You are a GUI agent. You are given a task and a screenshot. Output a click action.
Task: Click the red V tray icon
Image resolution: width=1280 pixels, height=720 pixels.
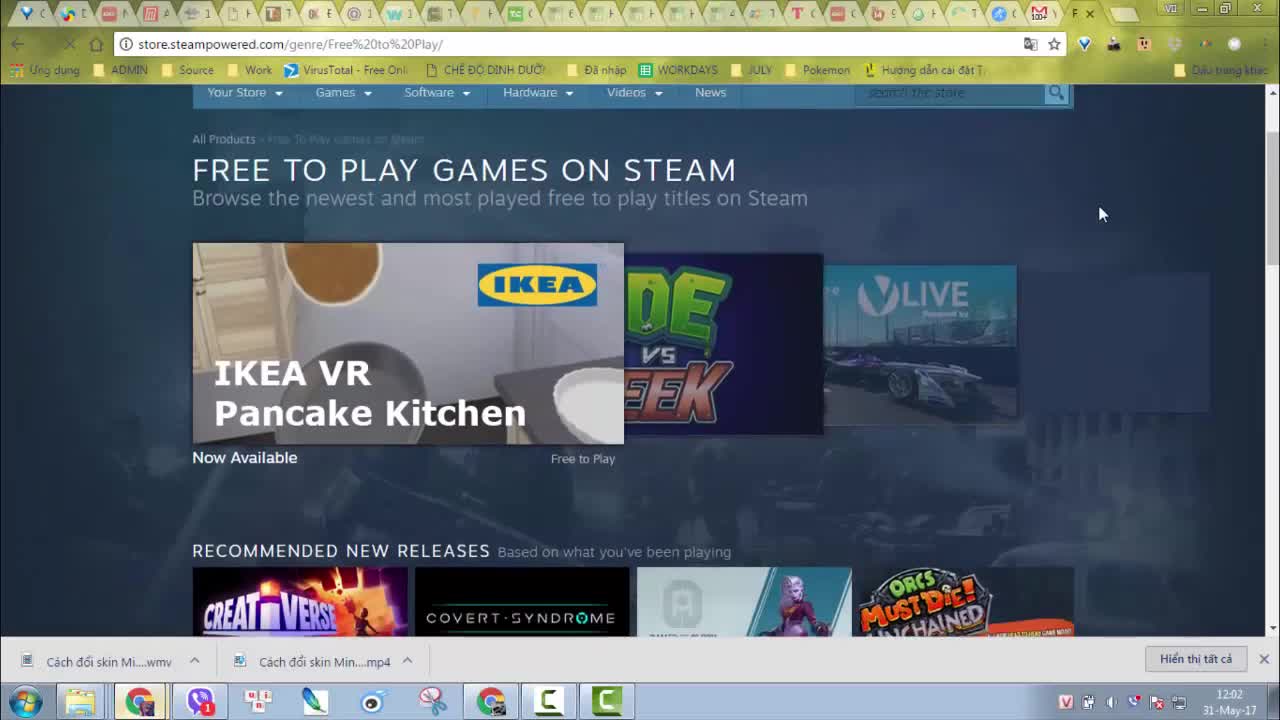pos(1066,702)
